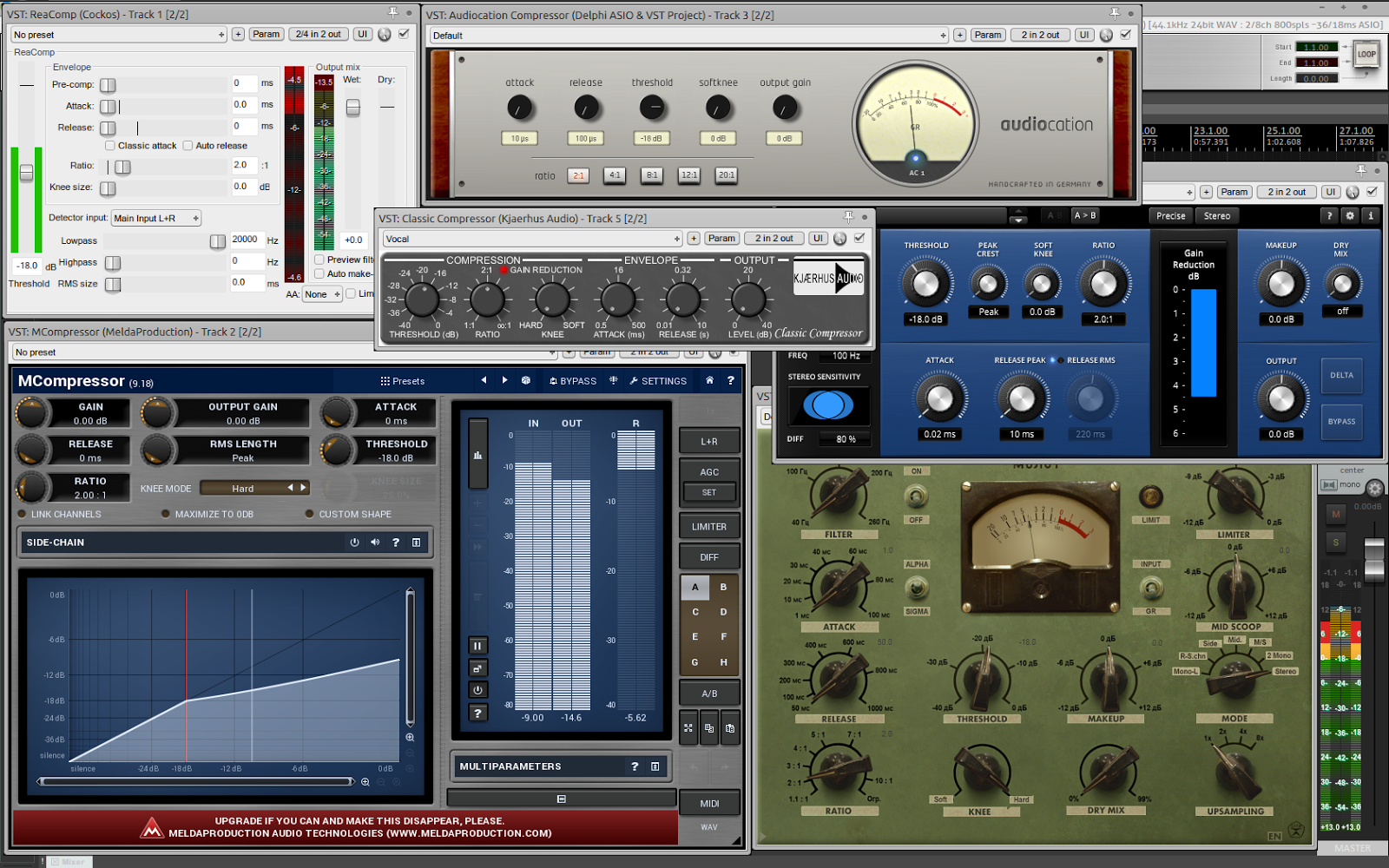Screen dimensions: 1389x868
Task: Click the MCompressor randomize dice icon
Action: [525, 380]
